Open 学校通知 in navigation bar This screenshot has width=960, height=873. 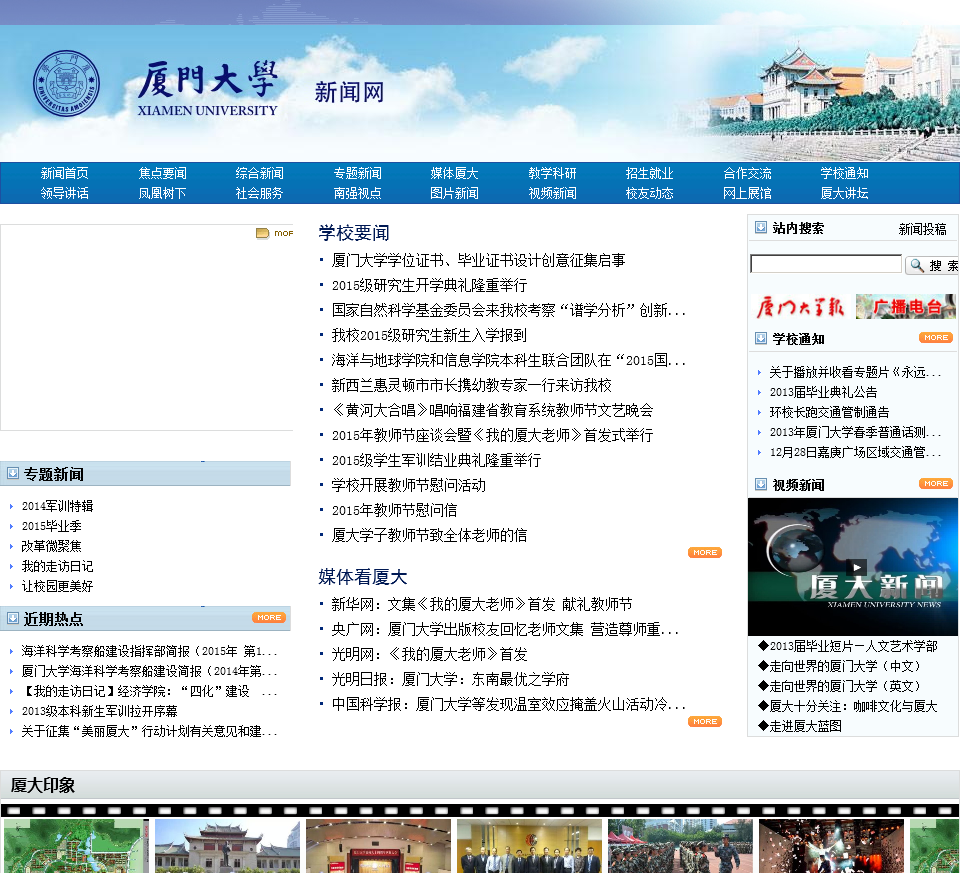click(844, 173)
